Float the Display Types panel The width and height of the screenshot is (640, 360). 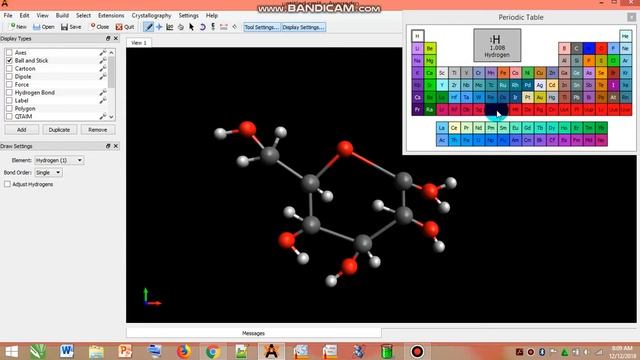coord(108,38)
